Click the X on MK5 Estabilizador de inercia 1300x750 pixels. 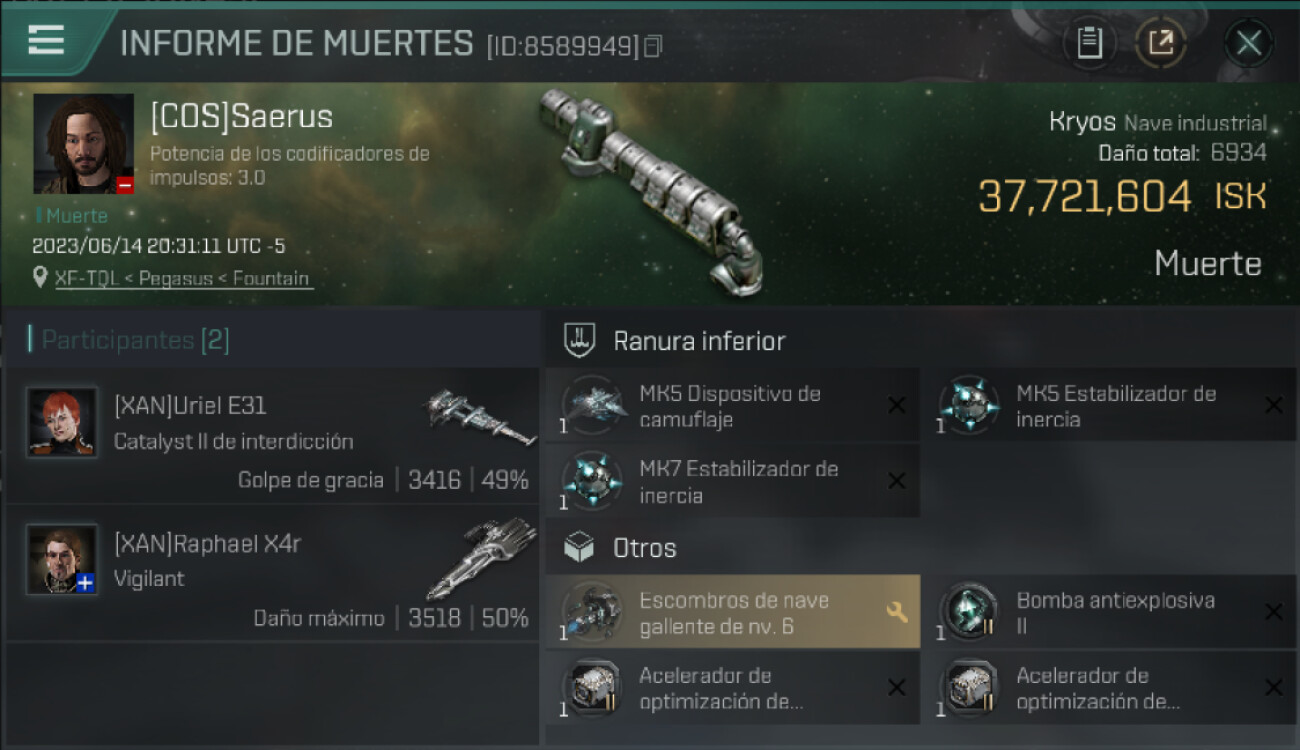(x=1273, y=405)
